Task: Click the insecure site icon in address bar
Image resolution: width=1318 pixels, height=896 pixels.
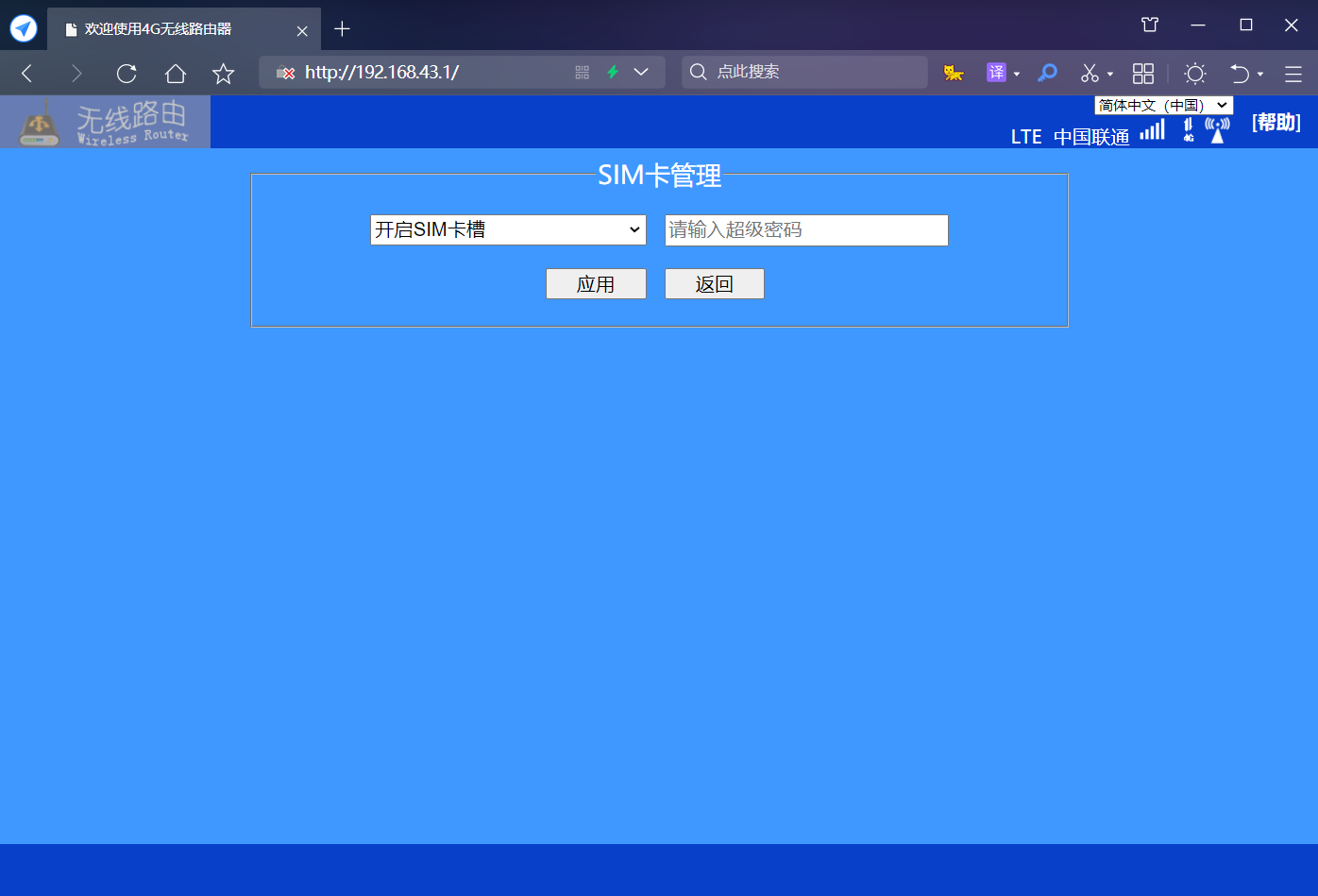Action: (285, 73)
